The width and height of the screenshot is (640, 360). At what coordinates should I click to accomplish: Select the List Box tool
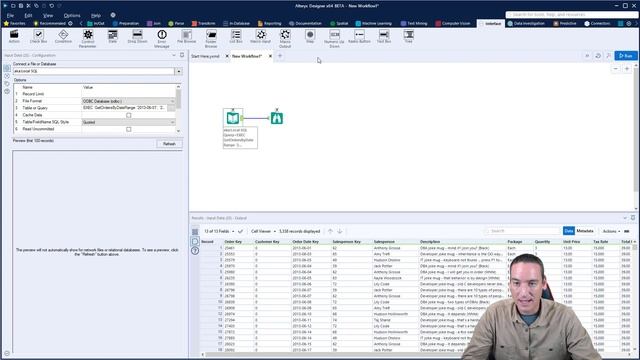click(236, 37)
